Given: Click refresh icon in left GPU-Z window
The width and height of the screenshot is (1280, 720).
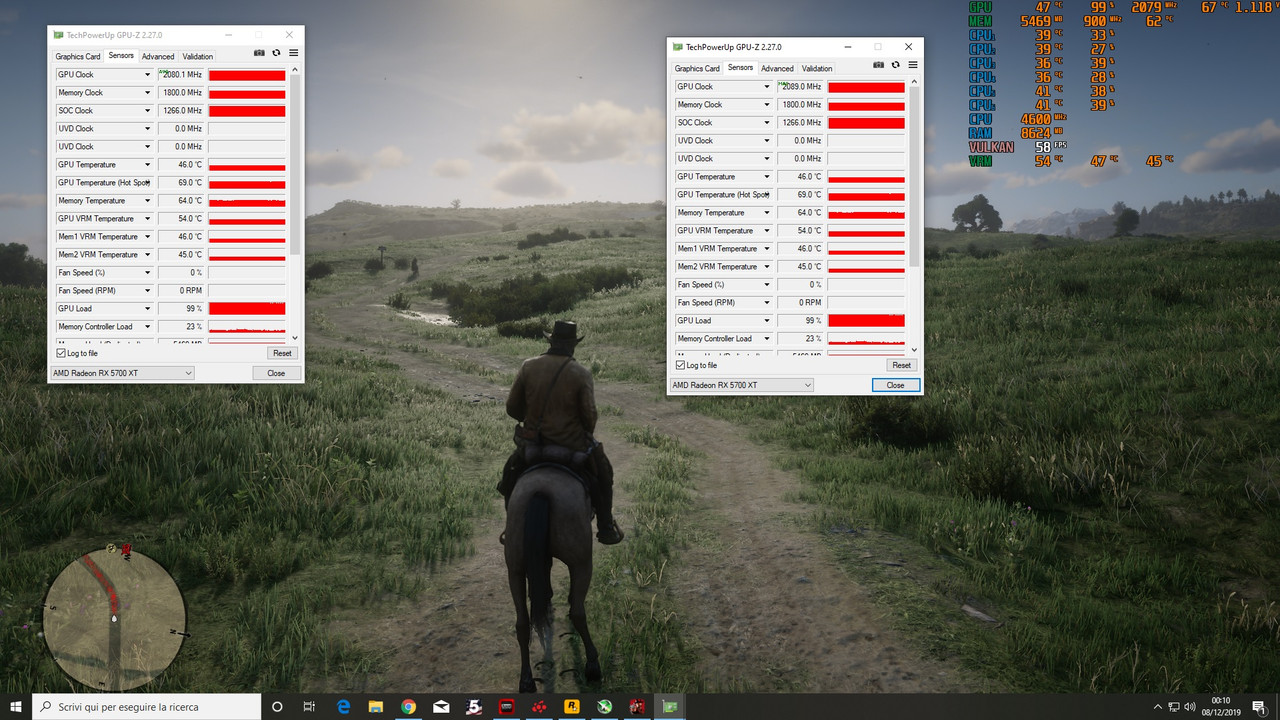Looking at the screenshot, I should [x=276, y=53].
